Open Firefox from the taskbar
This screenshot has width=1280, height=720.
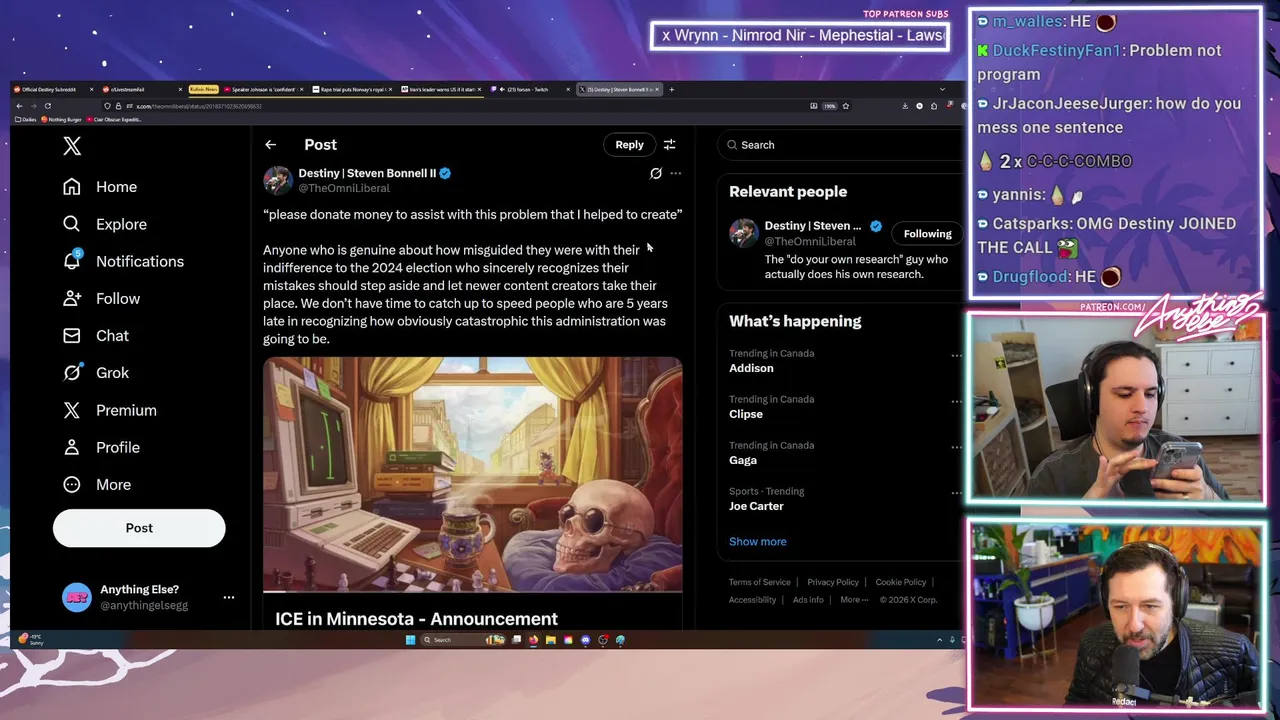tap(534, 640)
